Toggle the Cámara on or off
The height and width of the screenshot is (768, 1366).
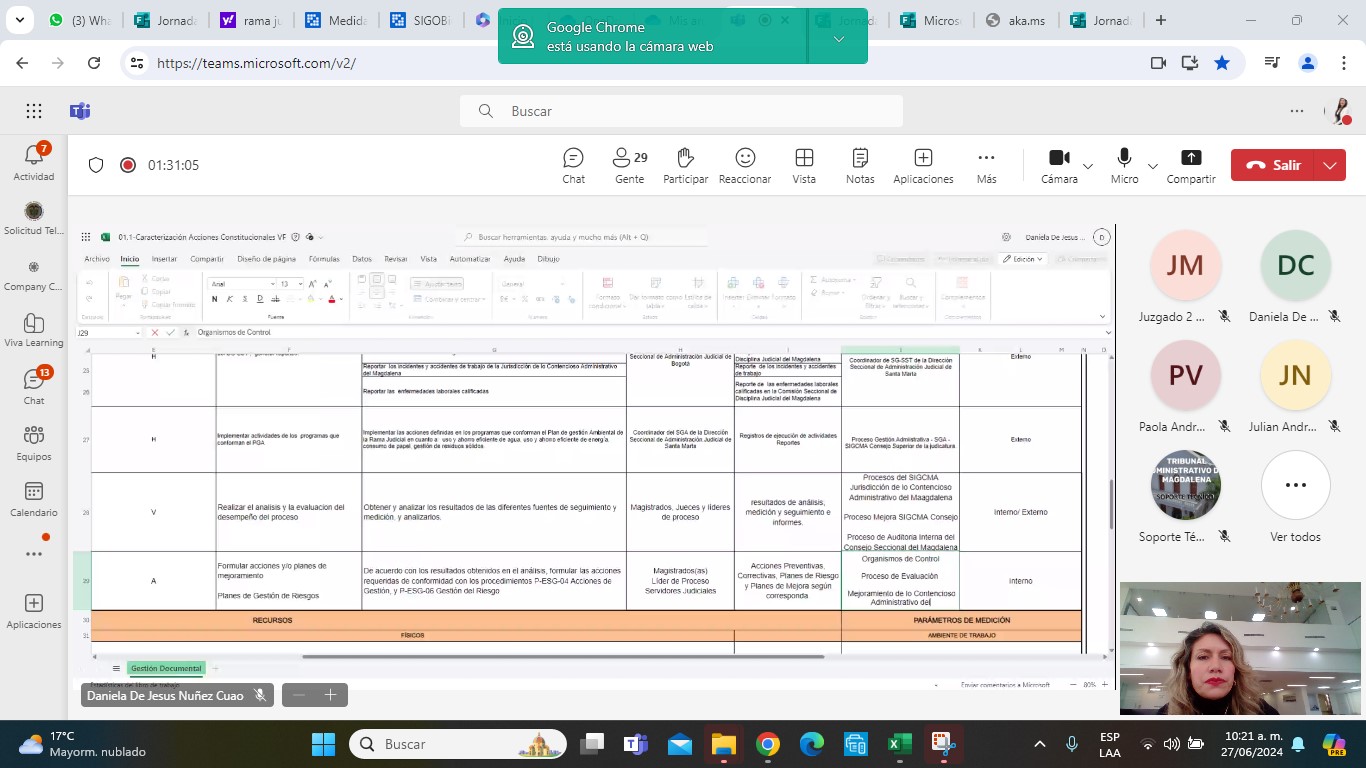tap(1059, 166)
